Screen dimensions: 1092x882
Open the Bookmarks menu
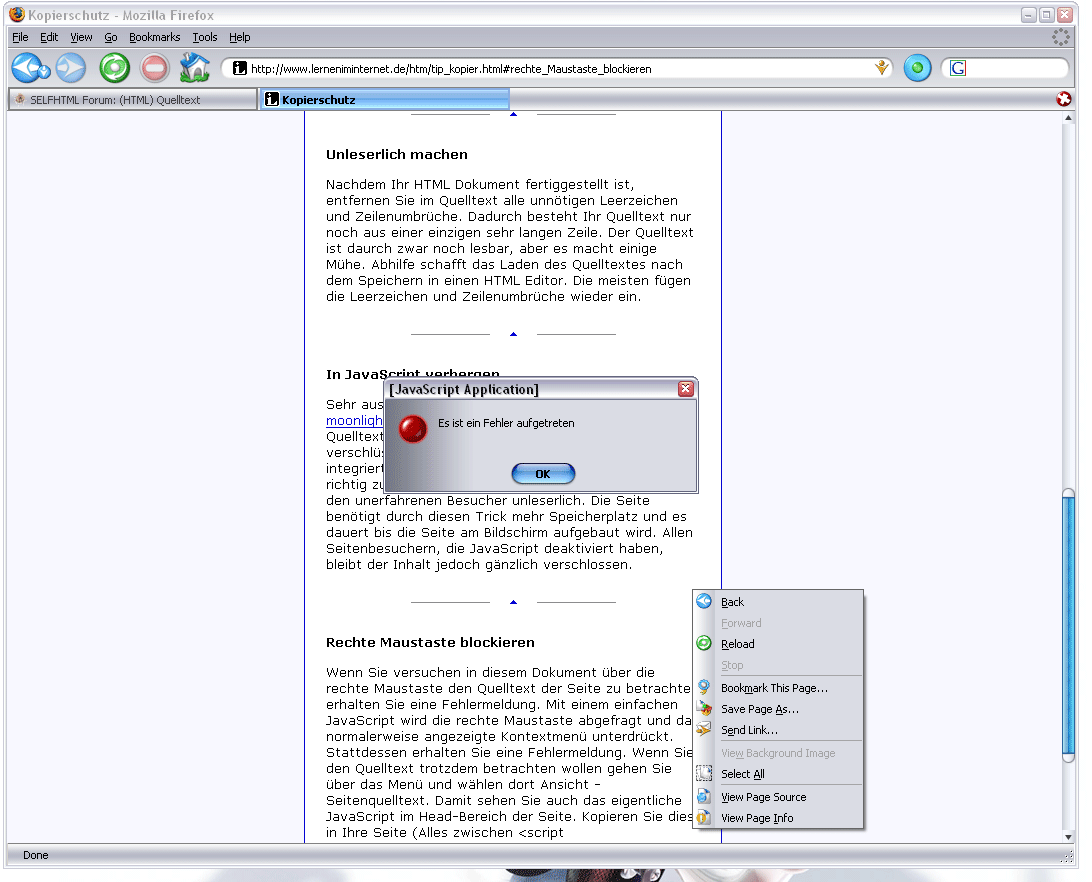coord(154,37)
